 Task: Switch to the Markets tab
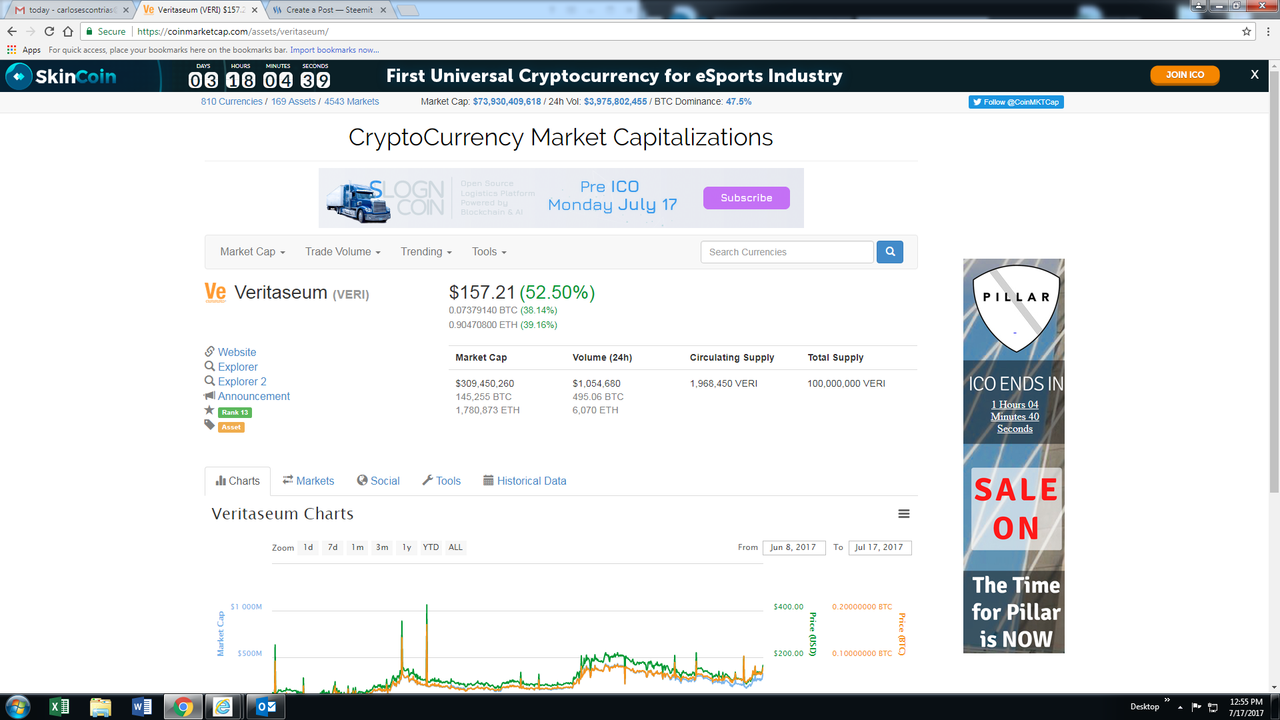coord(308,481)
